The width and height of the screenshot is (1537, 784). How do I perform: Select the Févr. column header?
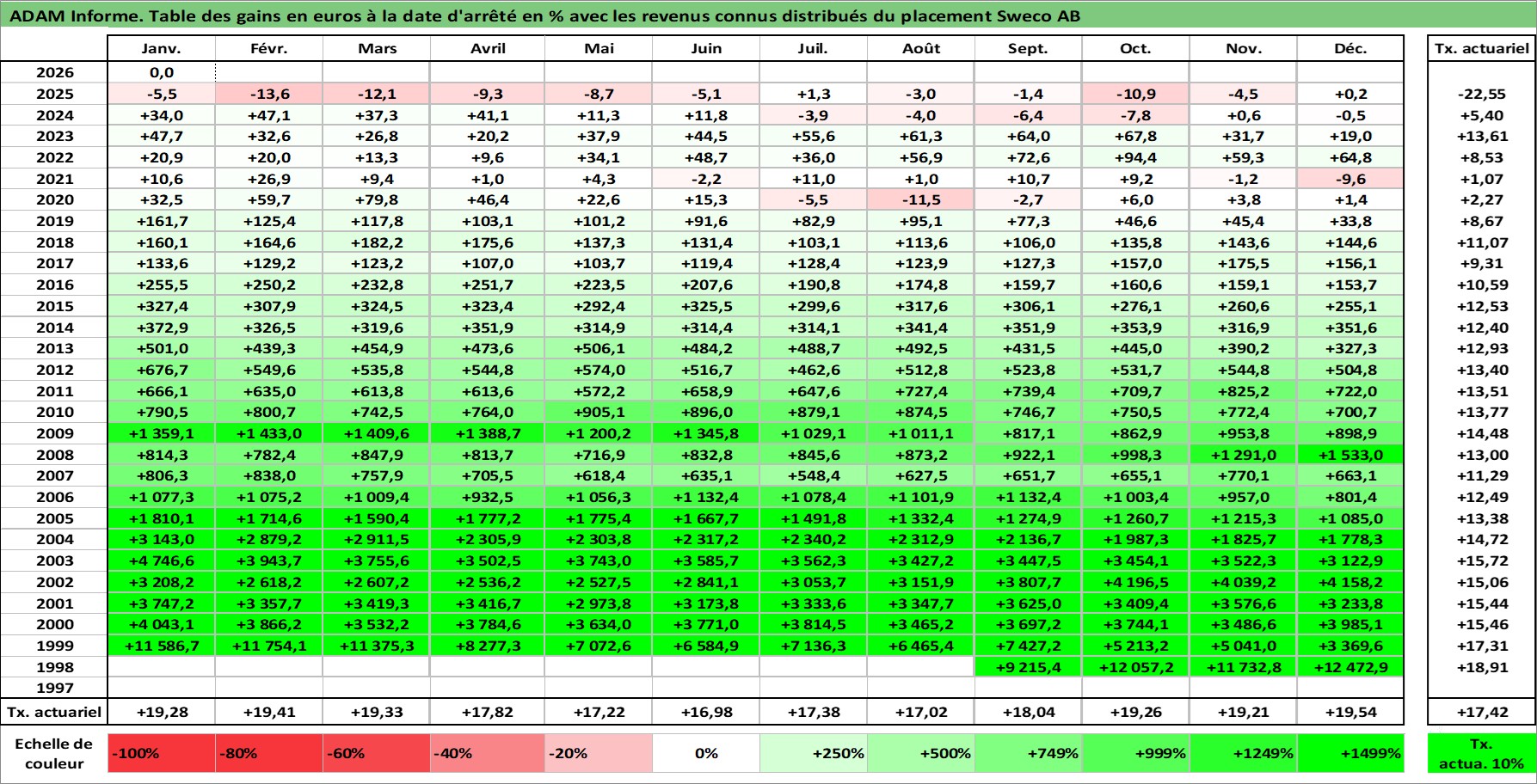click(269, 48)
